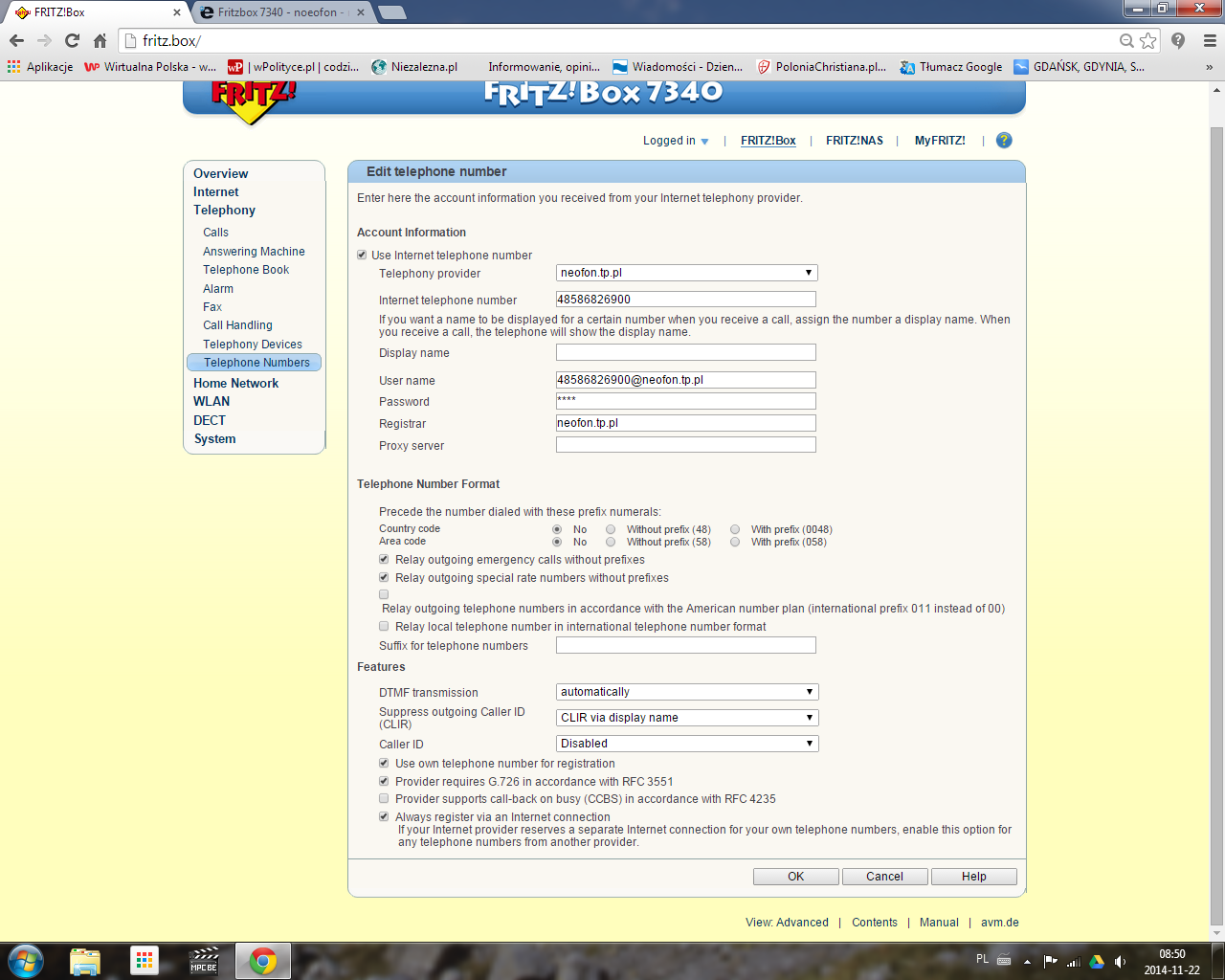Screen dimensions: 1225x980
Task: Open the Wiadomości - Dziennik bookmark
Action: click(x=678, y=67)
